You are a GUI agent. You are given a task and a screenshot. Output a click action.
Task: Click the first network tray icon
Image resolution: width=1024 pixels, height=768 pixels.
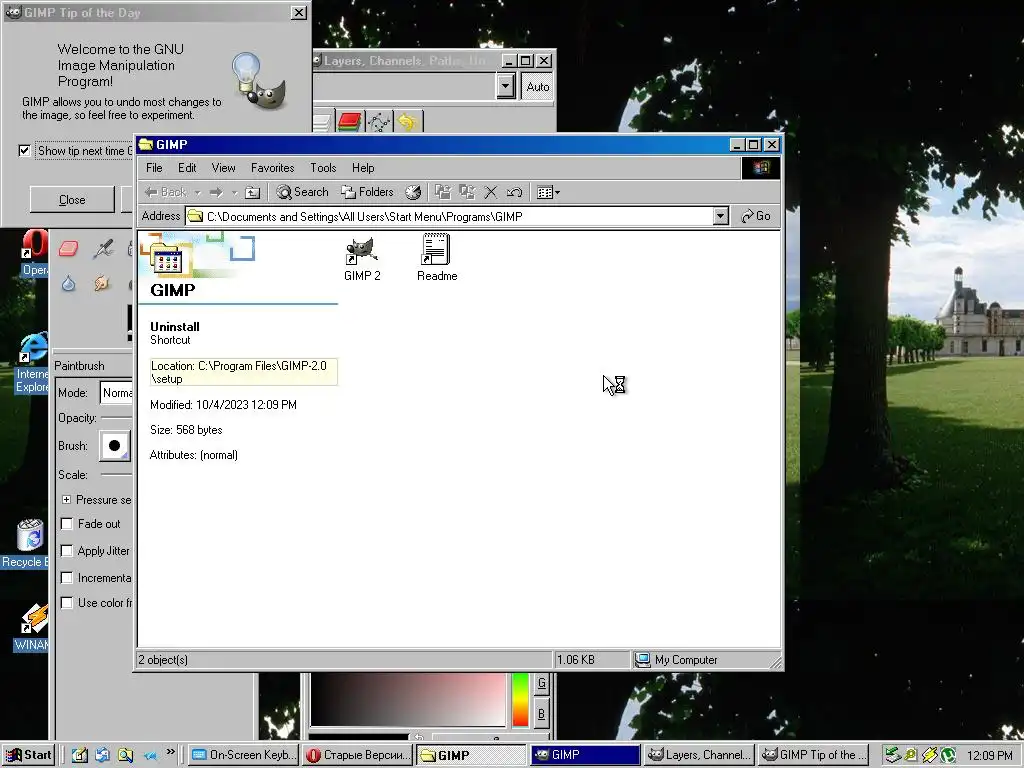click(893, 755)
